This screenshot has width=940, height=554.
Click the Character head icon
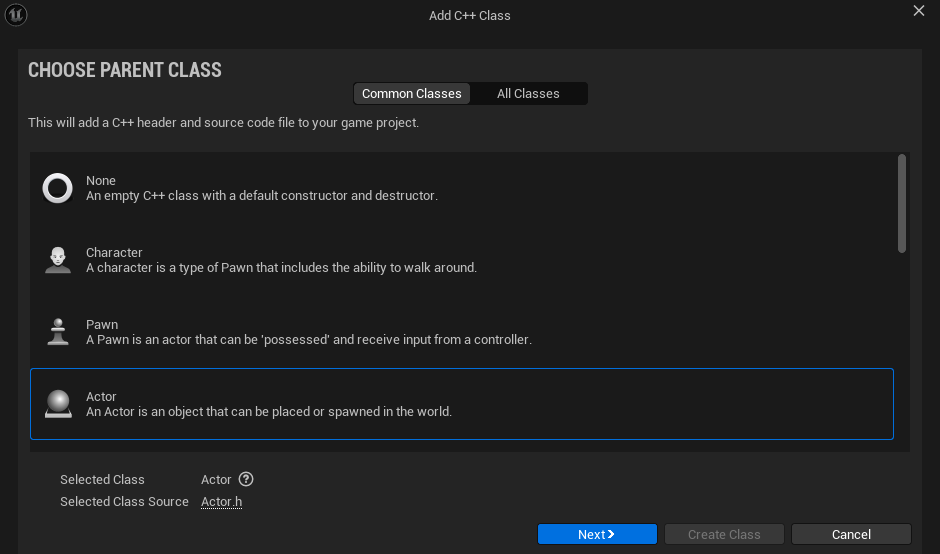pyautogui.click(x=58, y=260)
